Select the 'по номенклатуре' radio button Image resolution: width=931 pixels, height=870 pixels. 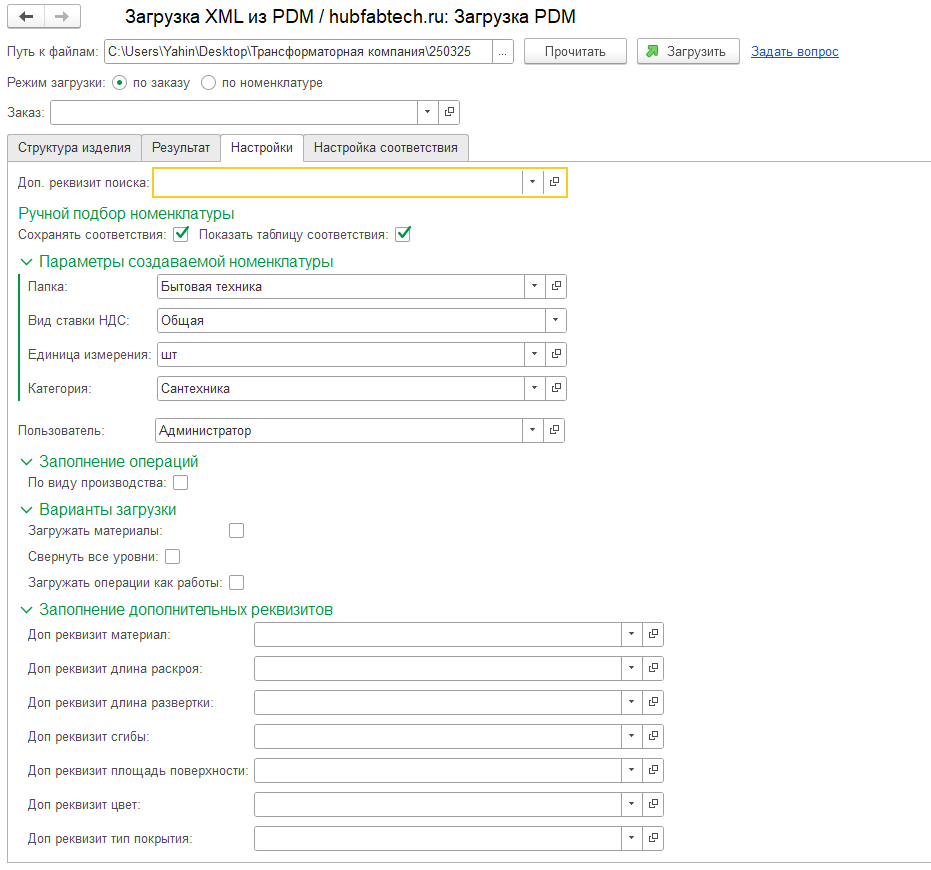coord(209,83)
